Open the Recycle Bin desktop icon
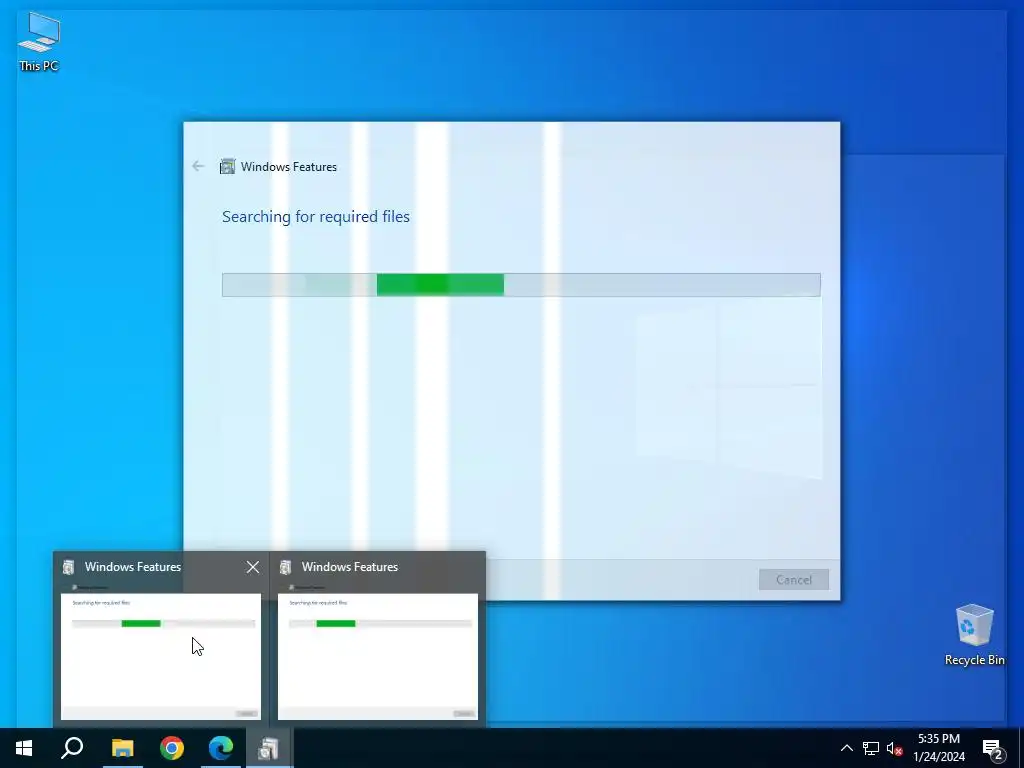The height and width of the screenshot is (768, 1024). (974, 635)
